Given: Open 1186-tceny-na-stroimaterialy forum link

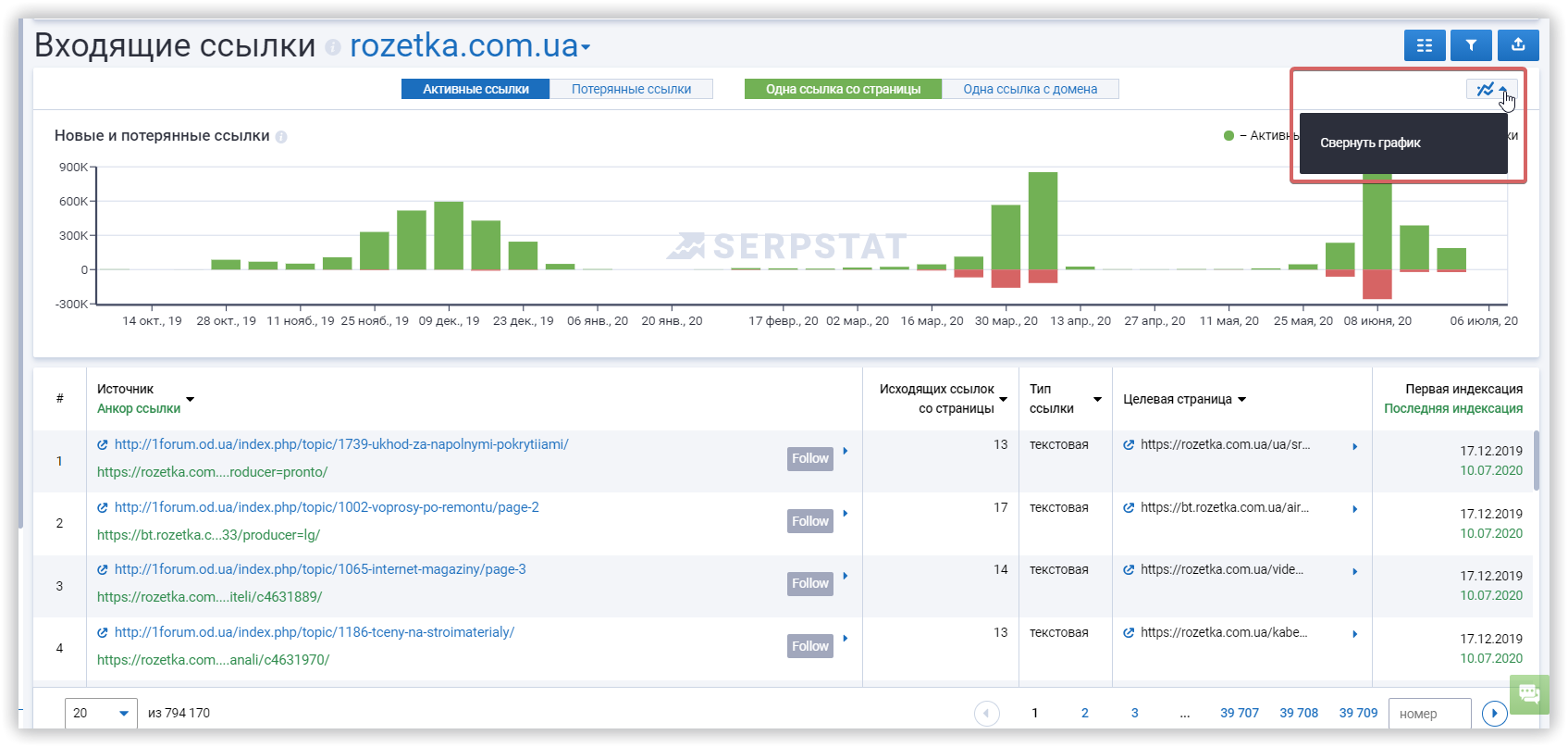Looking at the screenshot, I should (315, 632).
